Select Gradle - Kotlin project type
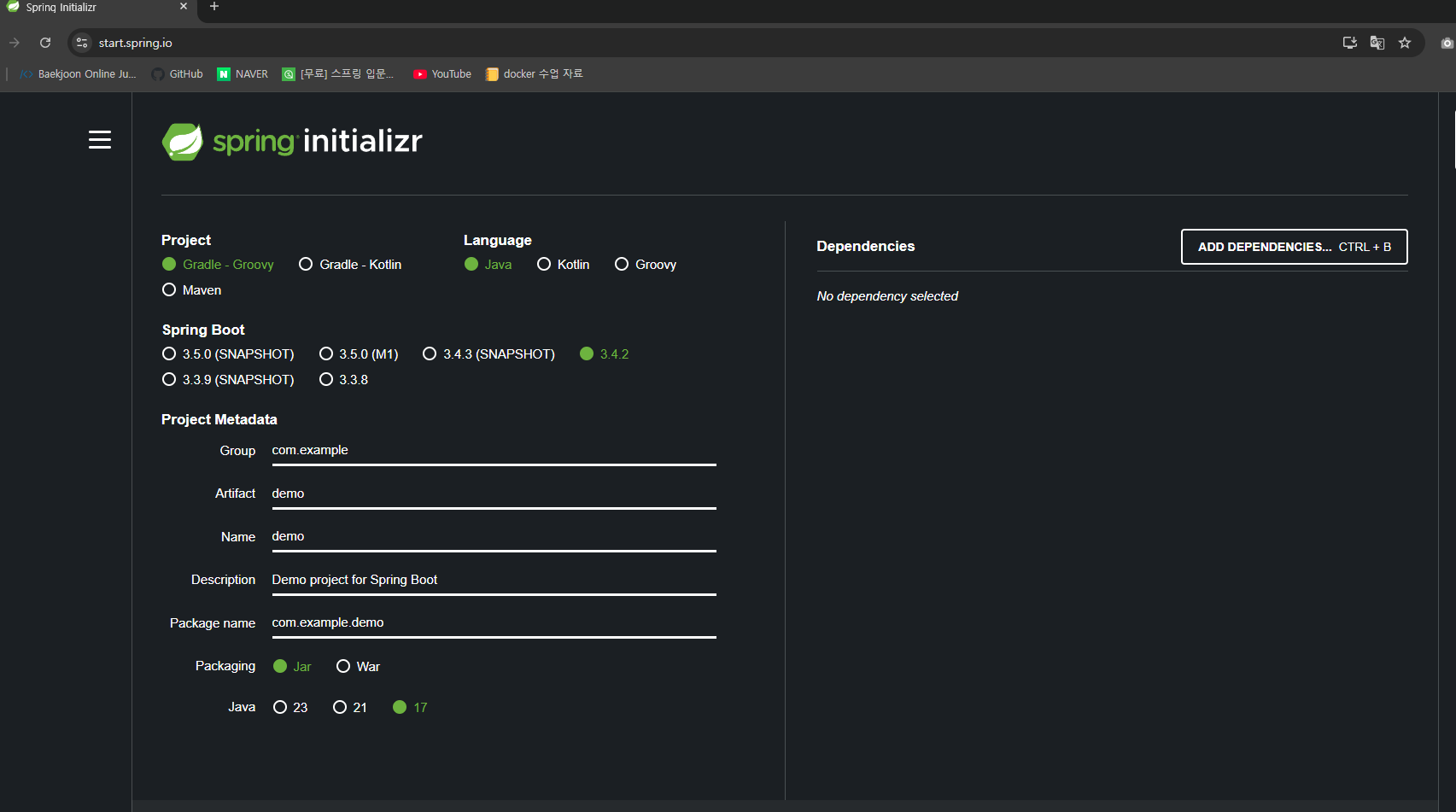This screenshot has height=812, width=1456. [x=350, y=265]
